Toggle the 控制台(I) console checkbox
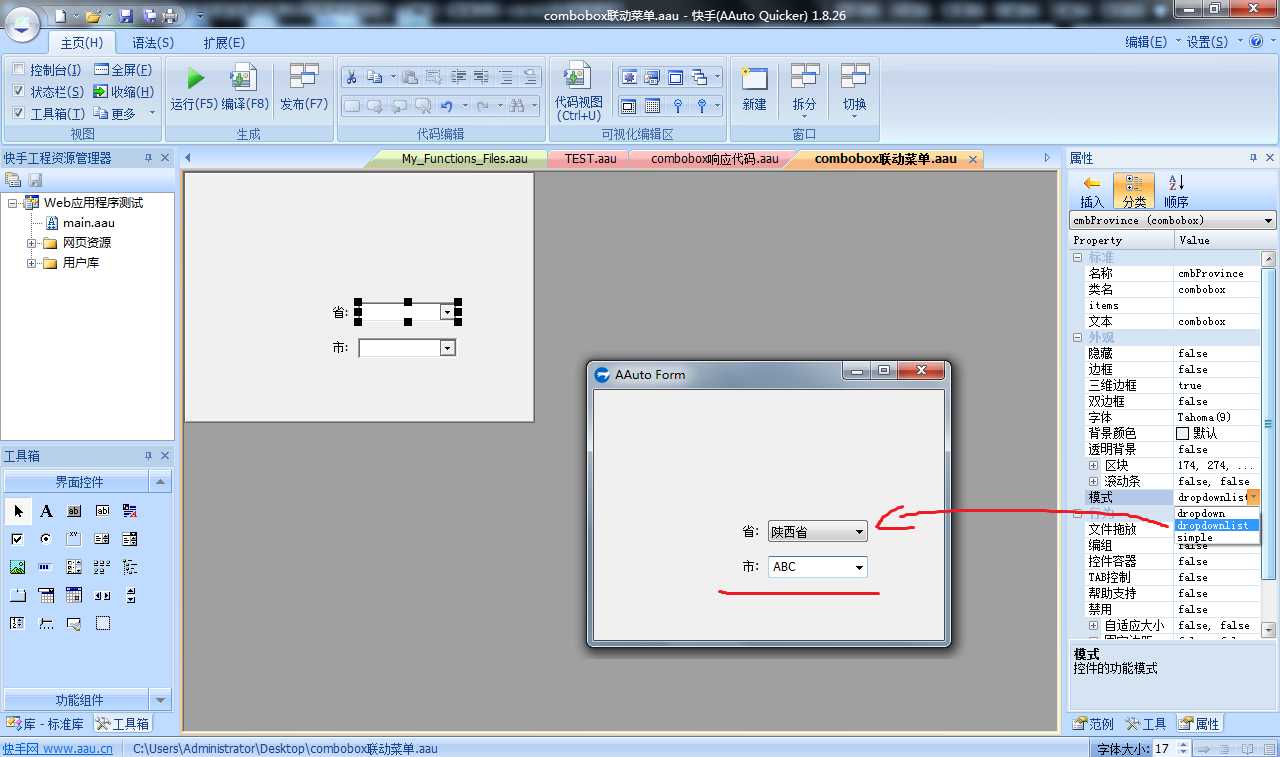The width and height of the screenshot is (1280, 757). [x=18, y=70]
